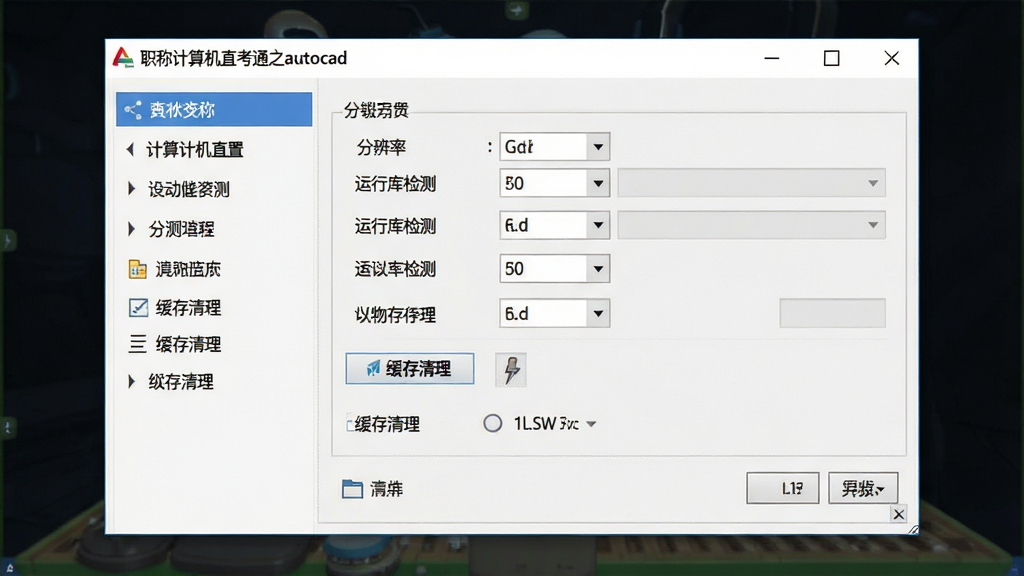The width and height of the screenshot is (1024, 576).
Task: Toggle the small checkbox before bottom 缓存清理
Action: [350, 424]
